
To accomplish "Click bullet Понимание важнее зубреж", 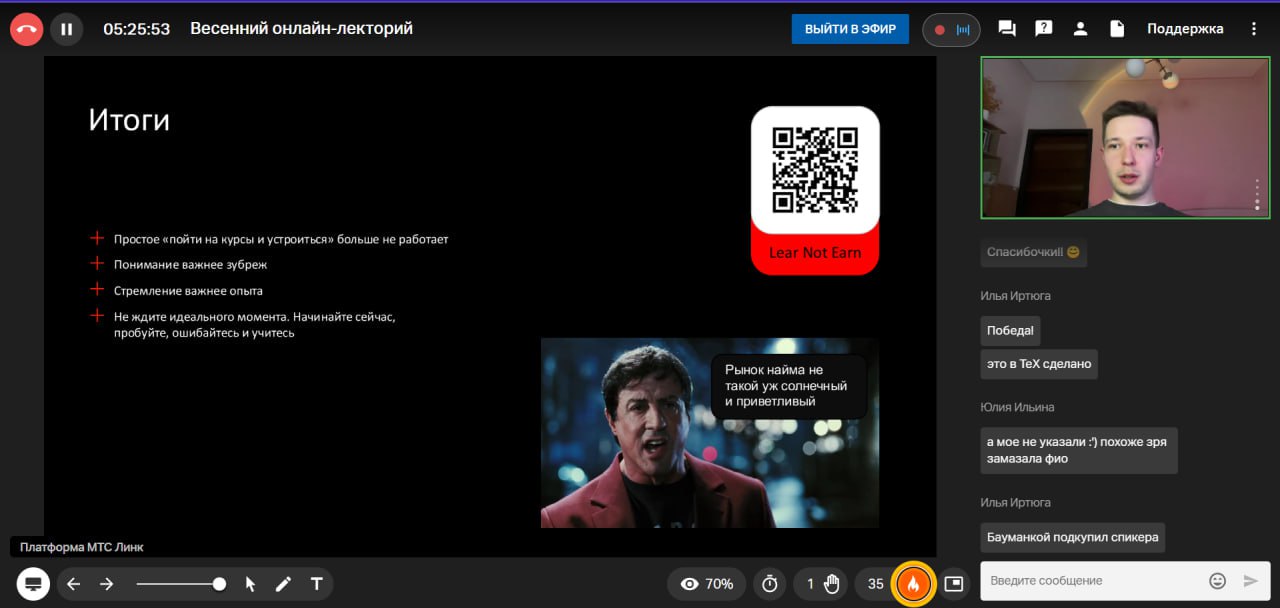I will pyautogui.click(x=190, y=265).
